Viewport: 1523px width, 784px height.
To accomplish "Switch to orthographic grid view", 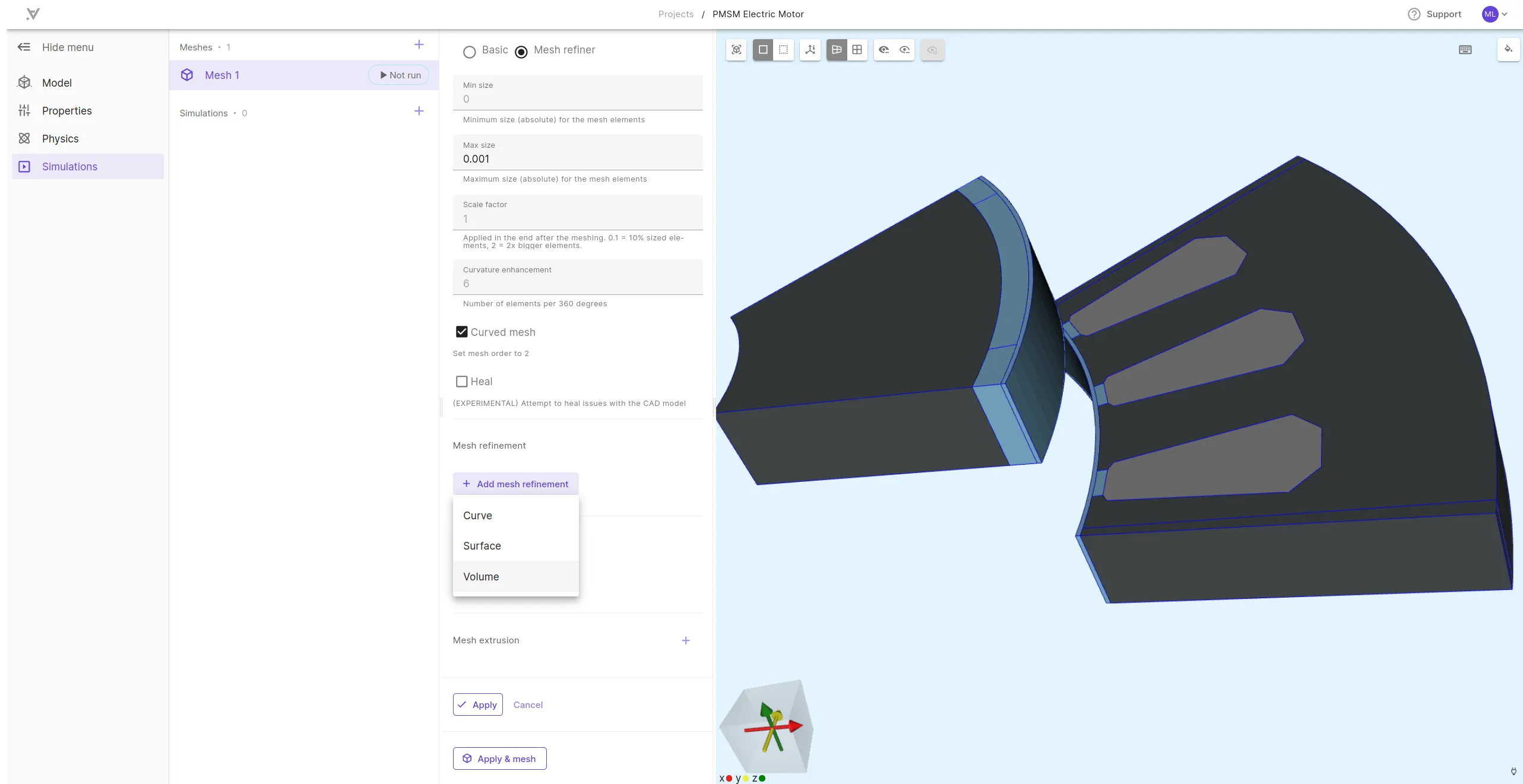I will point(857,50).
